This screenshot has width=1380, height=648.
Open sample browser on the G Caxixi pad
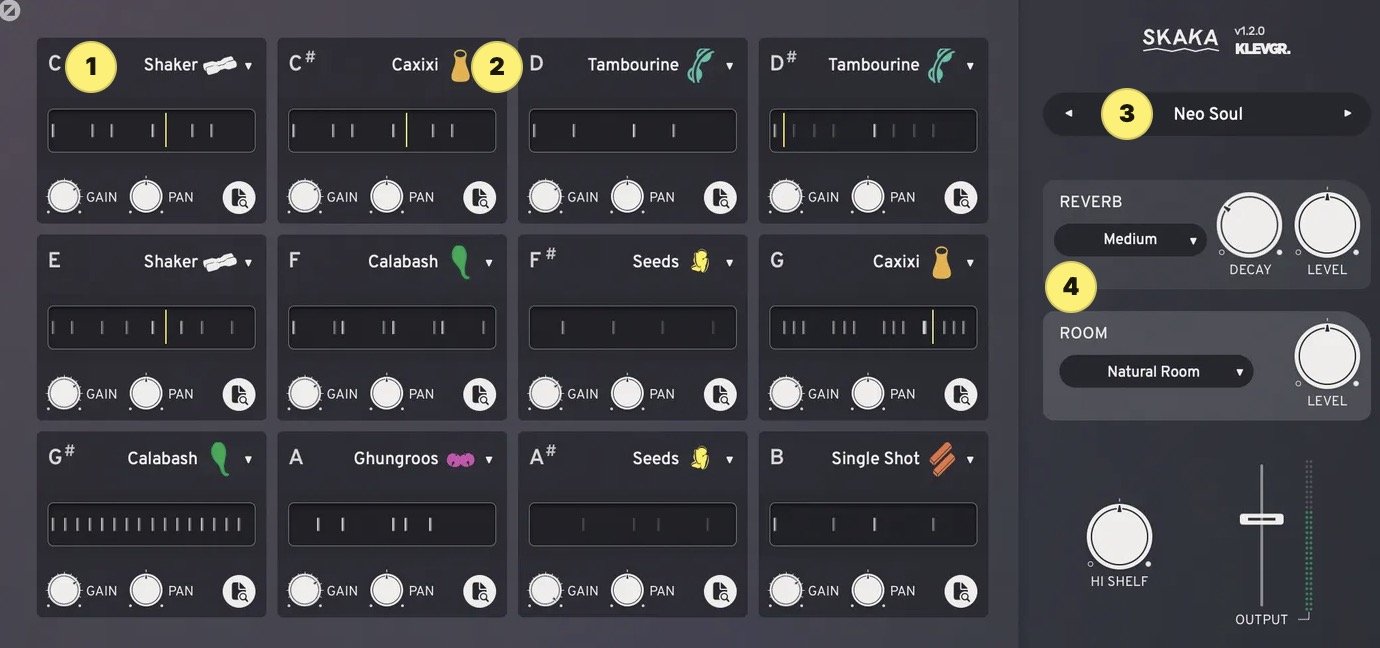(x=961, y=394)
